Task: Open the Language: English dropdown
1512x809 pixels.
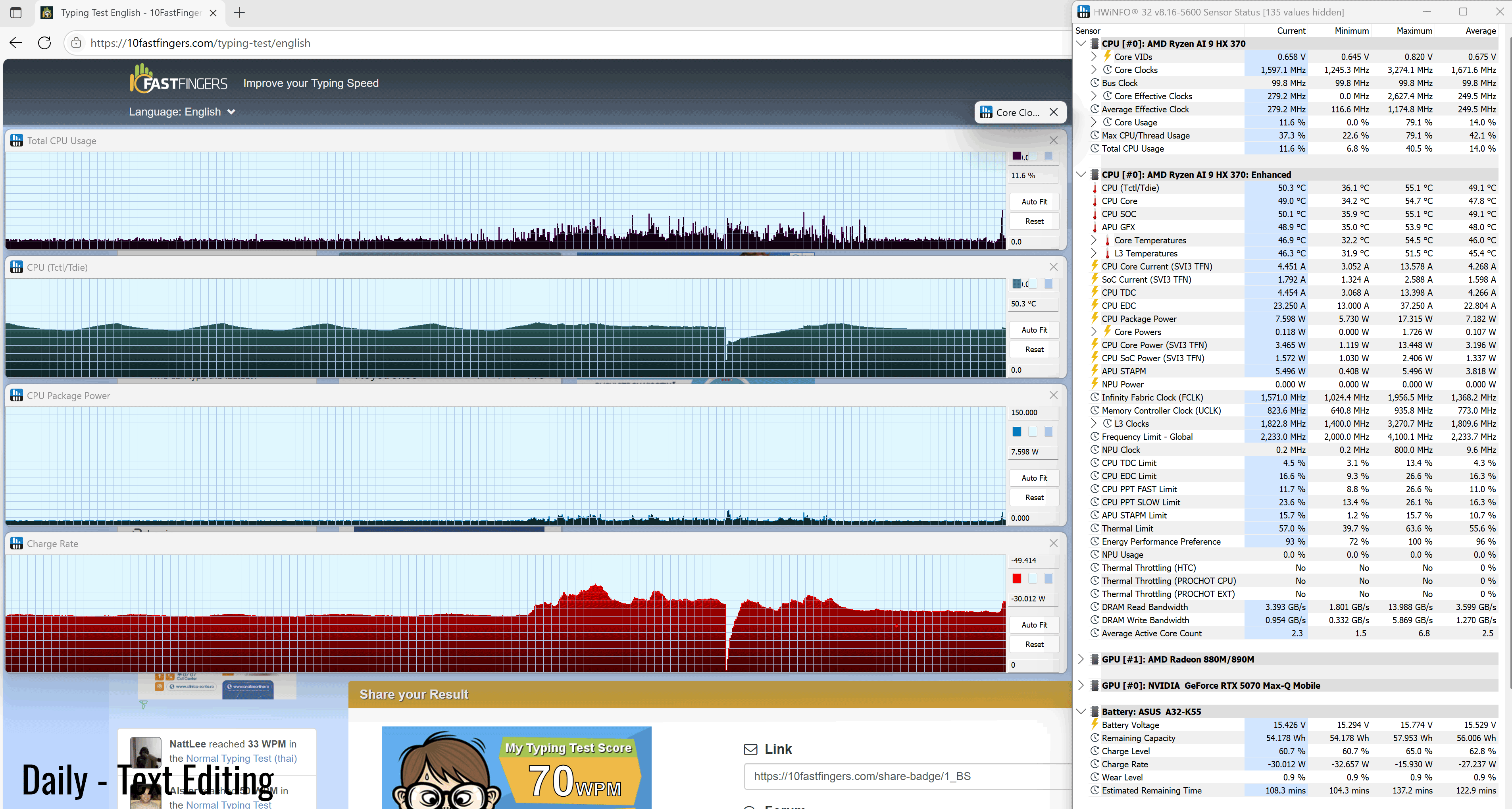Action: [182, 112]
